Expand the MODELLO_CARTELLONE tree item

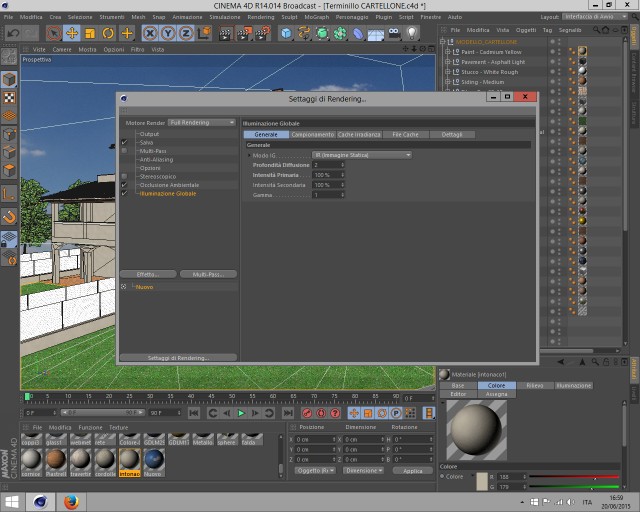tap(443, 42)
